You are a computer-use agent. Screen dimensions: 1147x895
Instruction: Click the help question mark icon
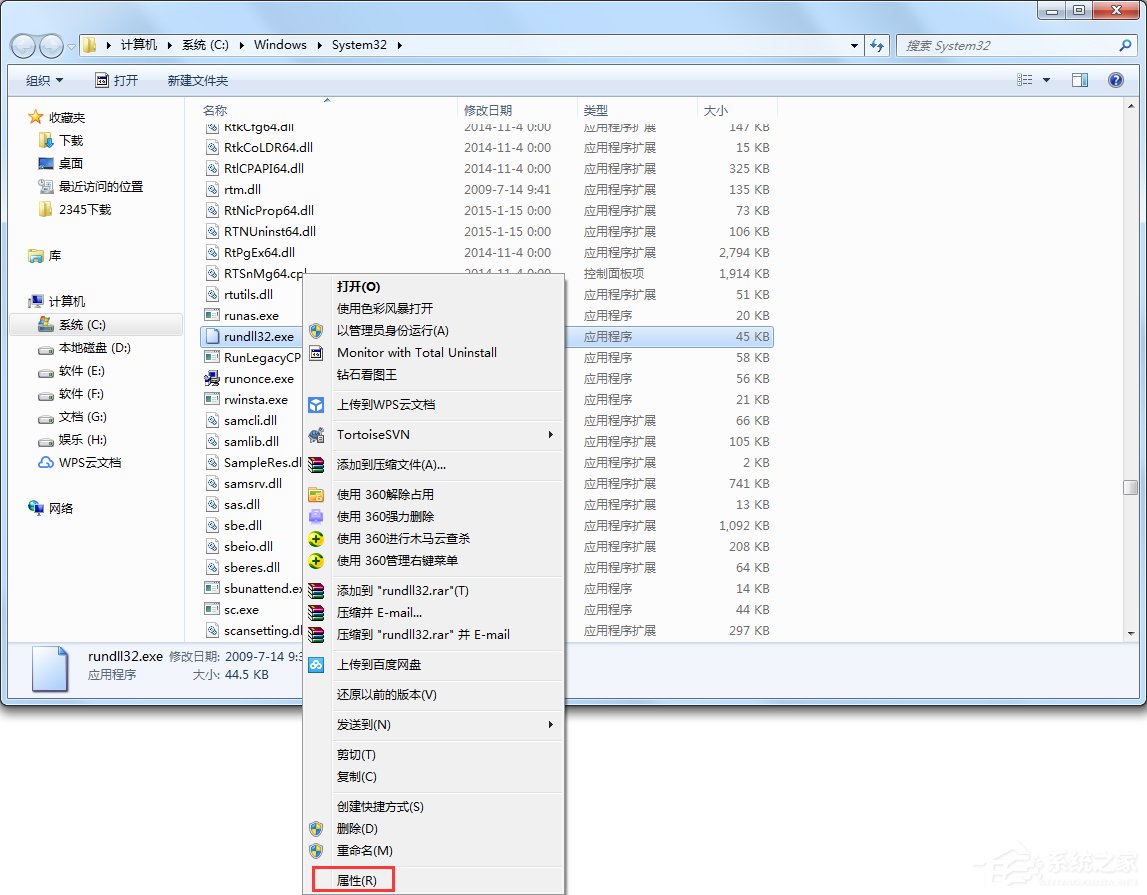(1116, 80)
